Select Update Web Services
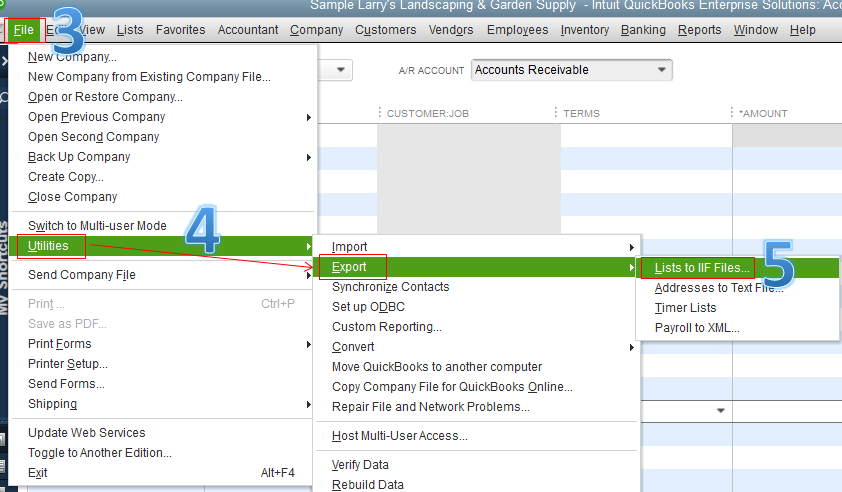Screen dimensions: 842x492 click(86, 433)
